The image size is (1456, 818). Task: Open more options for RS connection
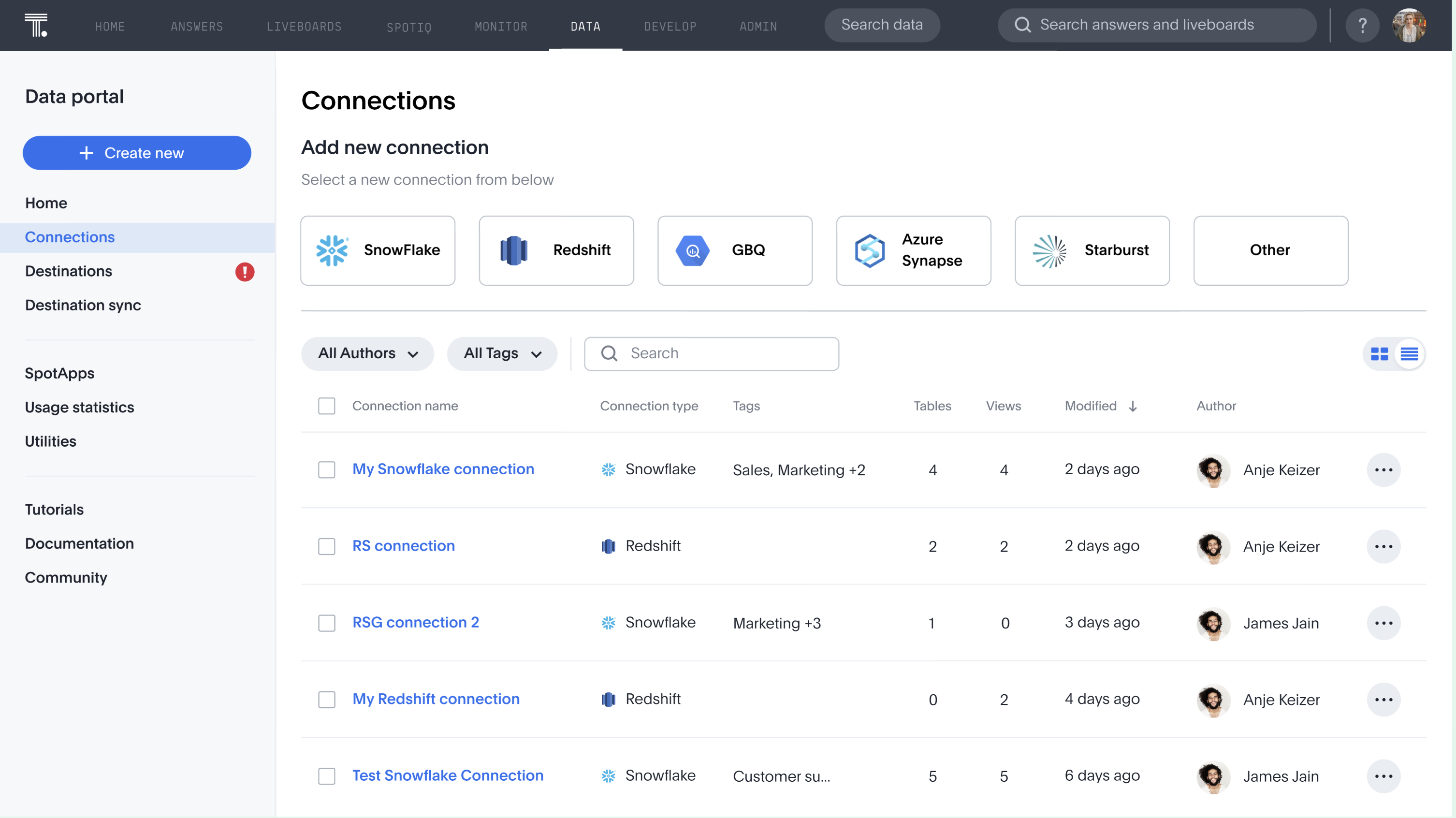coord(1383,547)
